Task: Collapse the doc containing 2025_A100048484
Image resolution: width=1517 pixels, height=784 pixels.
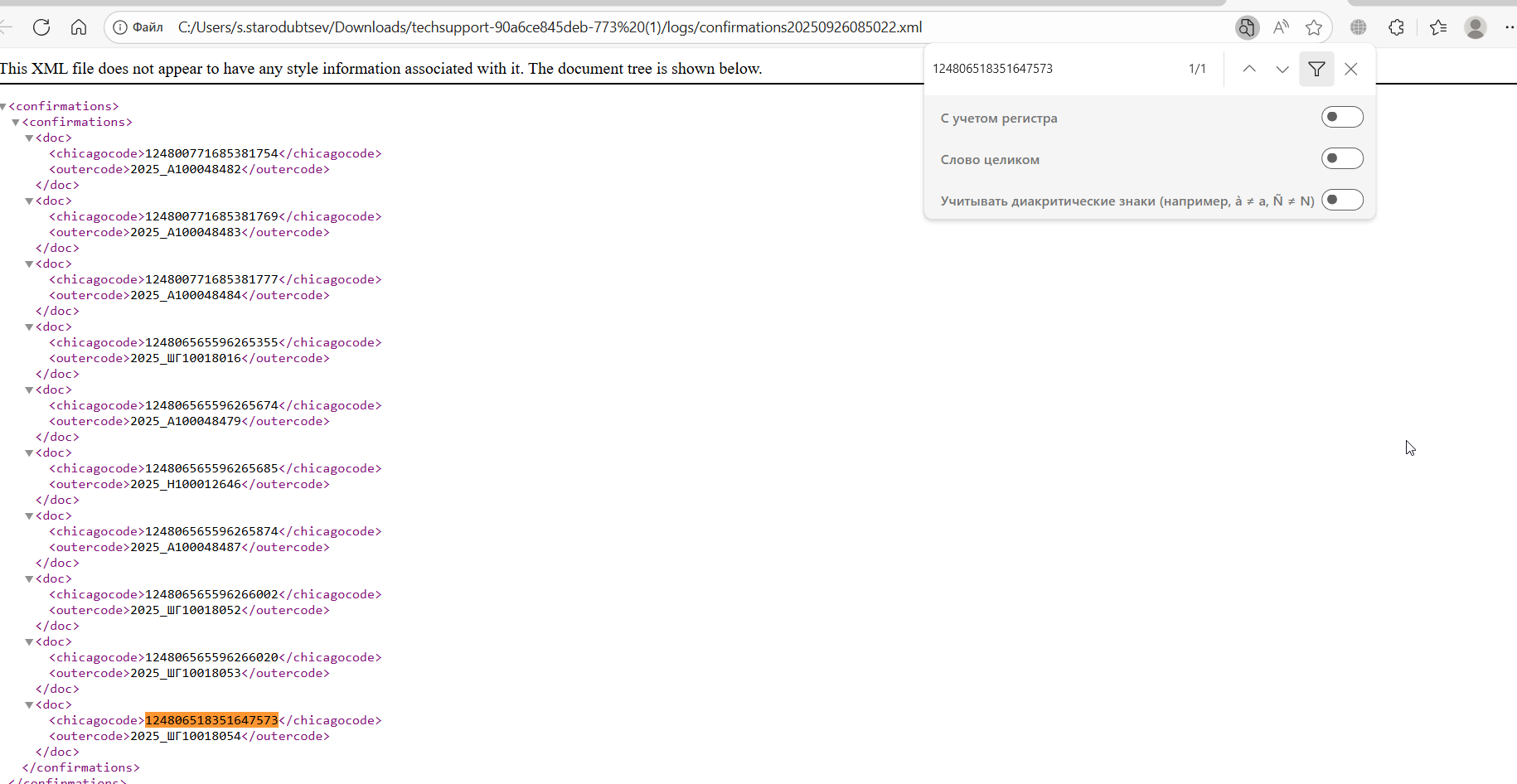Action: point(29,264)
